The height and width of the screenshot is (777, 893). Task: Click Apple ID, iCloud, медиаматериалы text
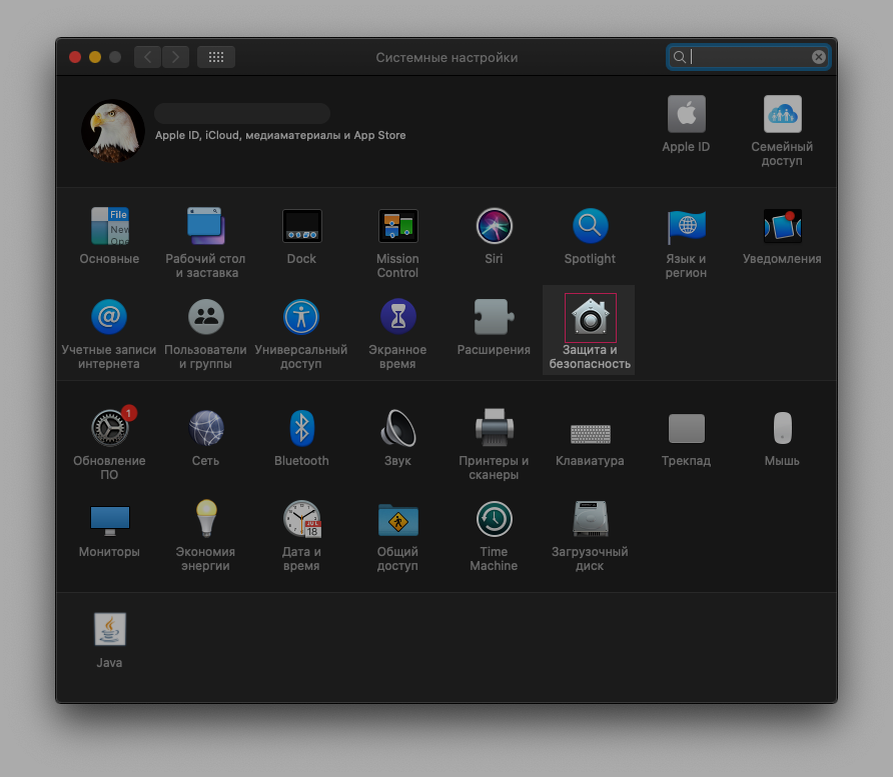(x=281, y=135)
